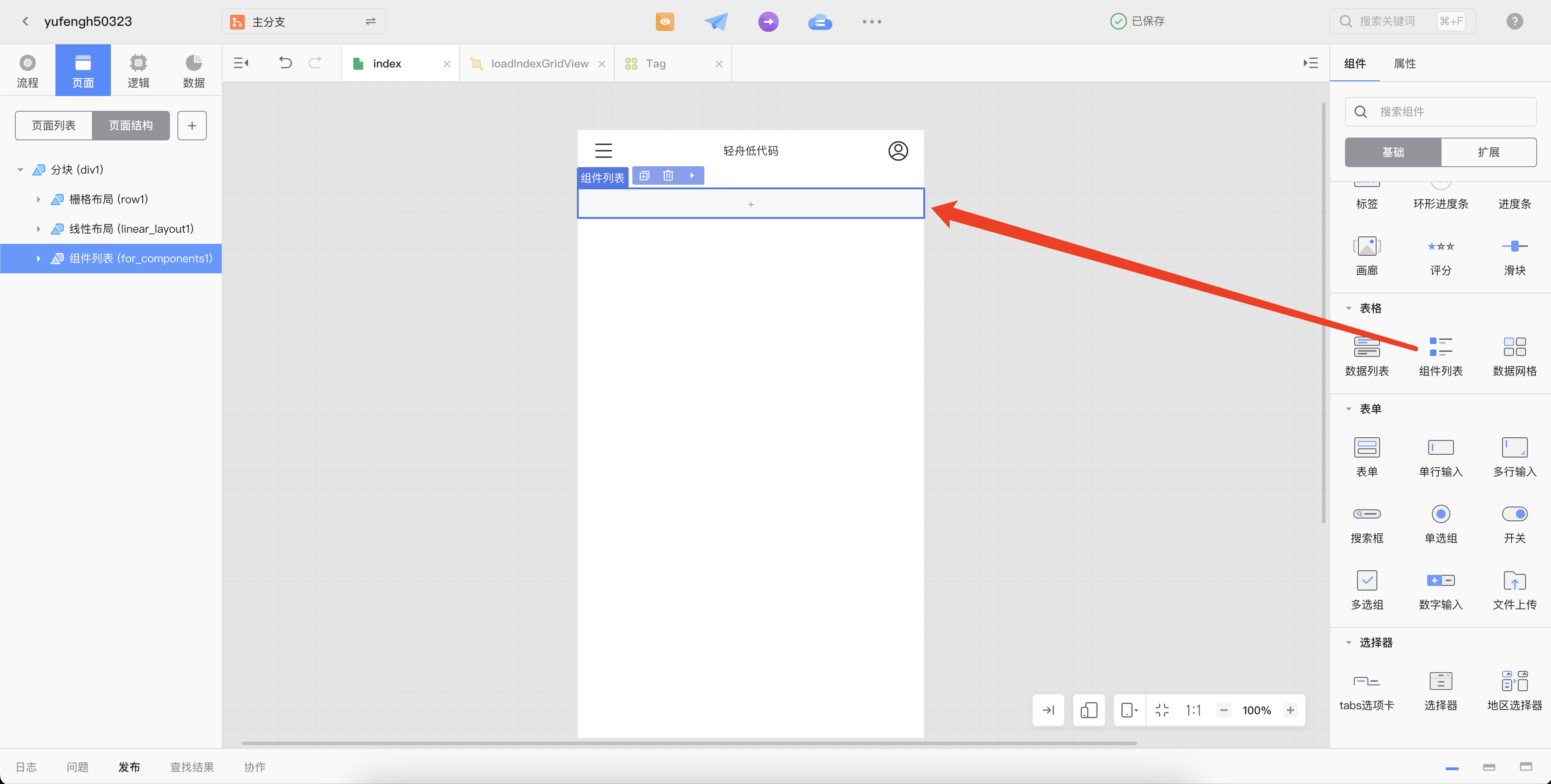
Task: Reset zoom with the 1:1 button
Action: tap(1194, 710)
